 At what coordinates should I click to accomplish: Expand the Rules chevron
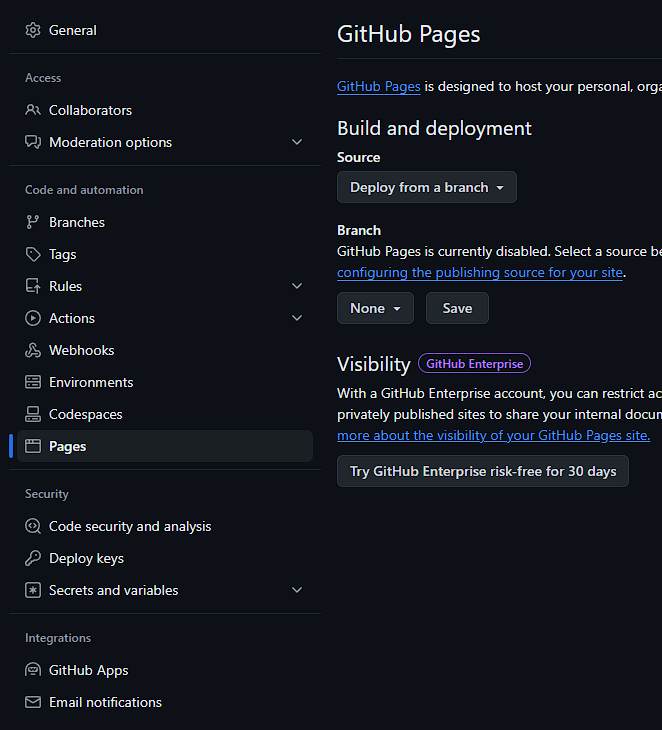coord(297,286)
